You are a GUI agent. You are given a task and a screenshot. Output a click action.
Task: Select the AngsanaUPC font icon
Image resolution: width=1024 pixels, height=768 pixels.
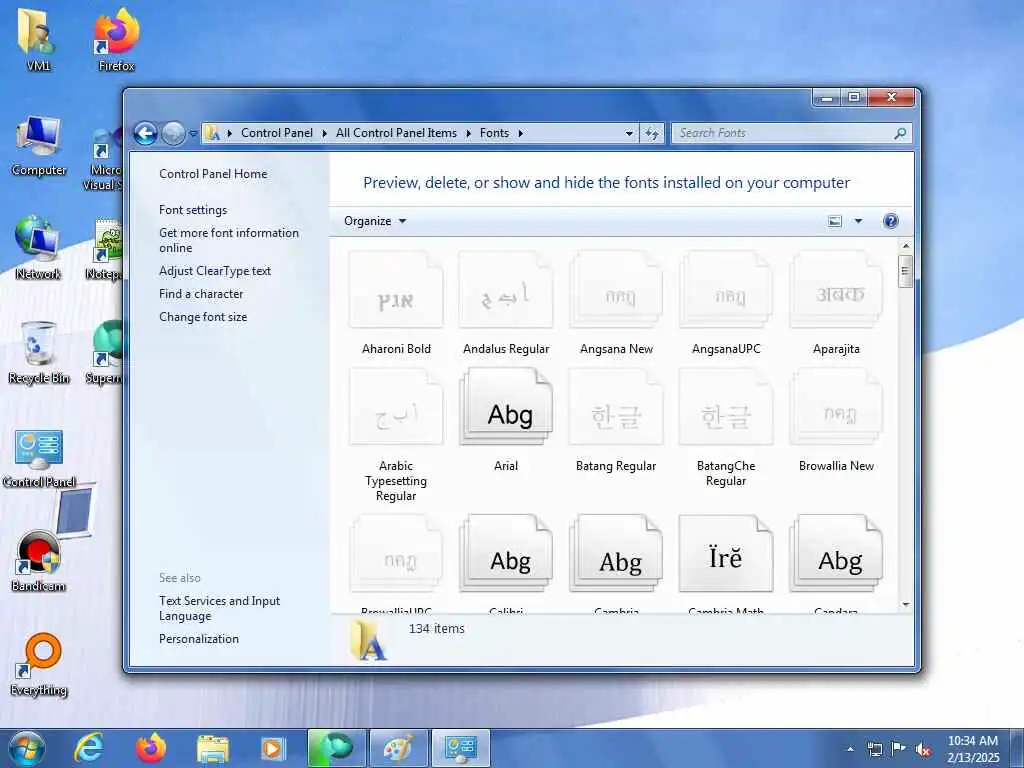[726, 290]
